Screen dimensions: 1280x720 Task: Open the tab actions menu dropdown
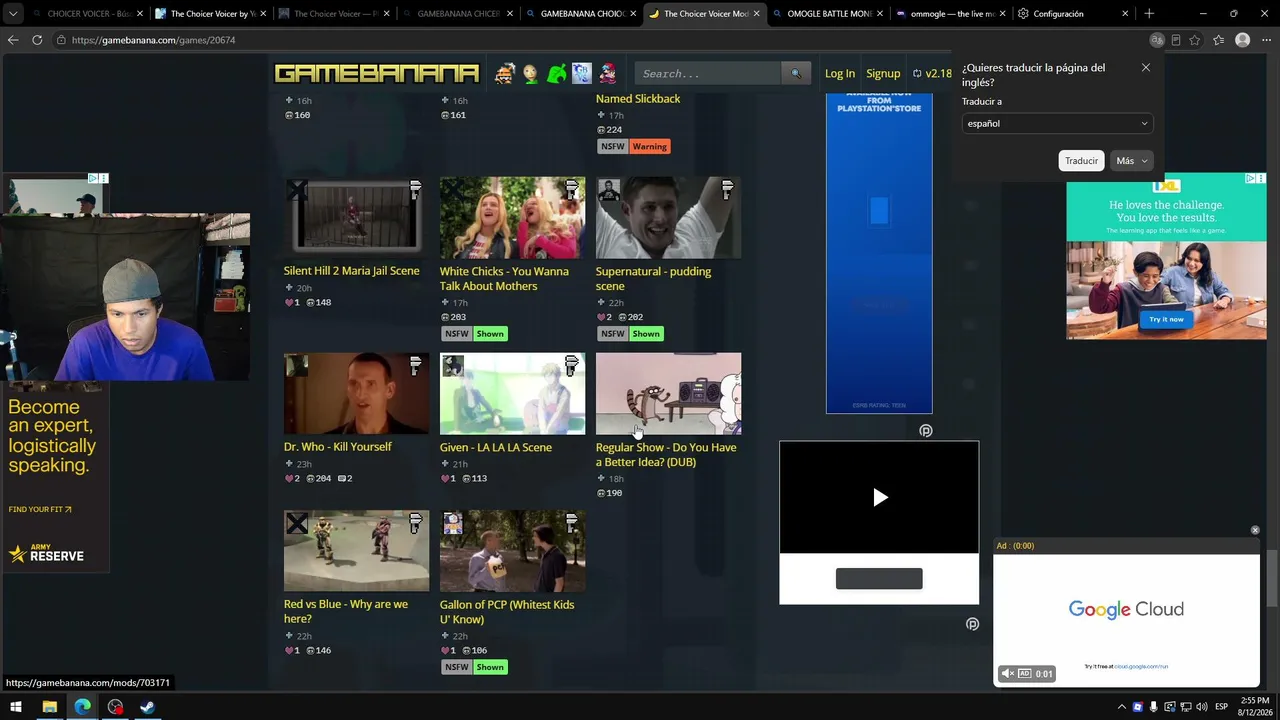[14, 14]
